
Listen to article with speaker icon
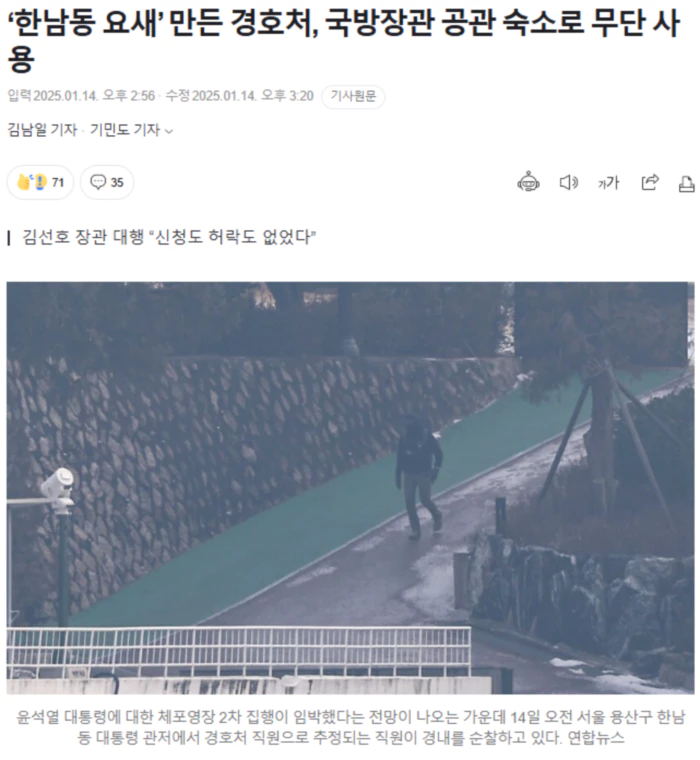[569, 182]
